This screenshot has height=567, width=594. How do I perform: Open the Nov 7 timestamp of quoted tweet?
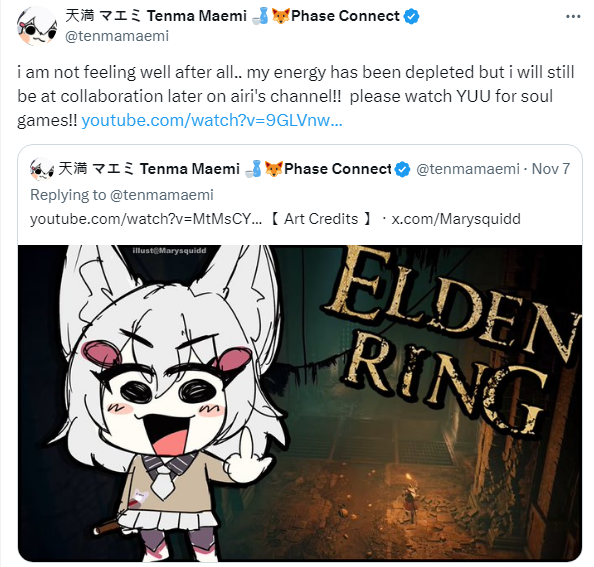click(551, 169)
